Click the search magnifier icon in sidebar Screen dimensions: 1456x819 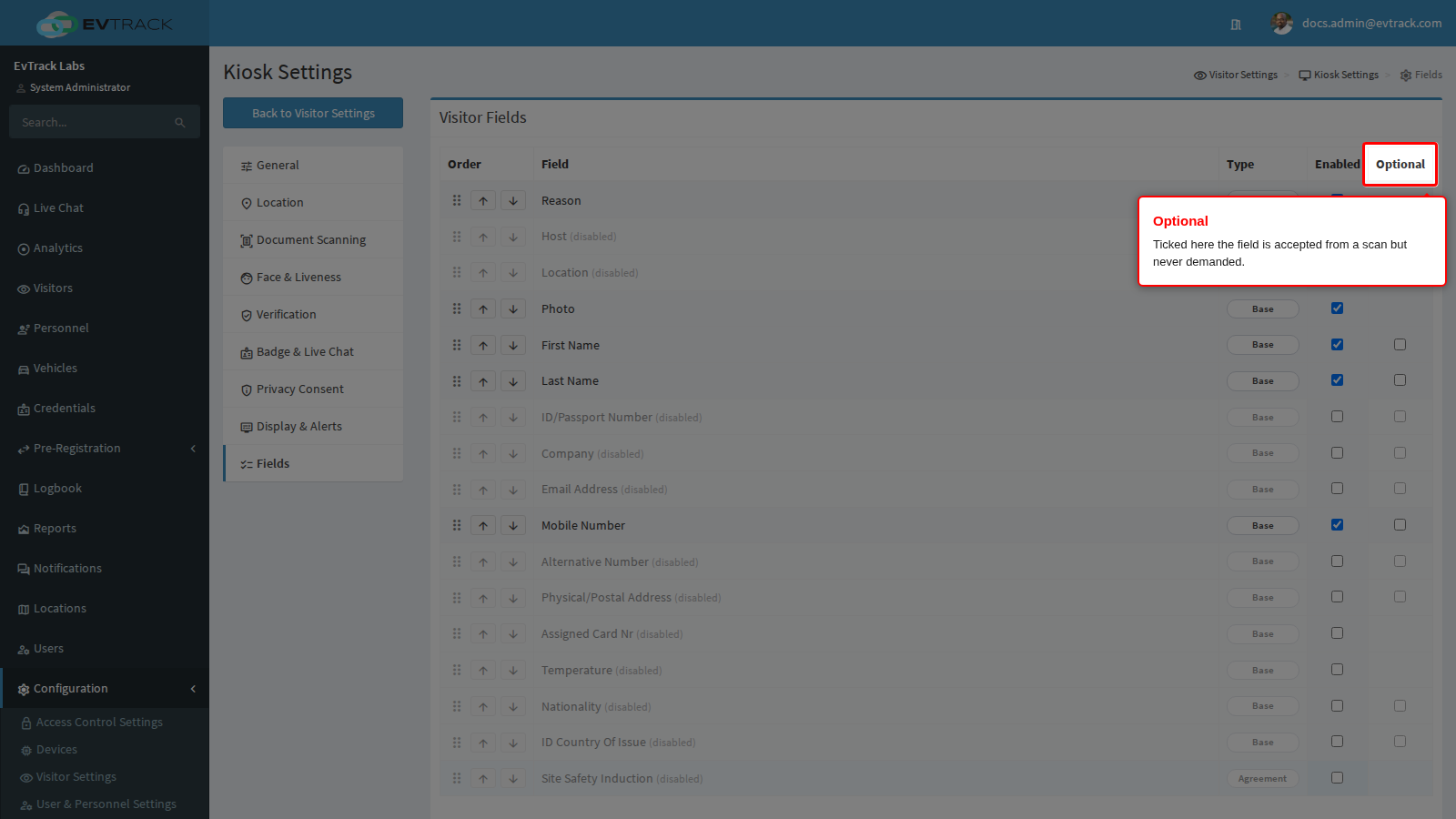click(180, 122)
